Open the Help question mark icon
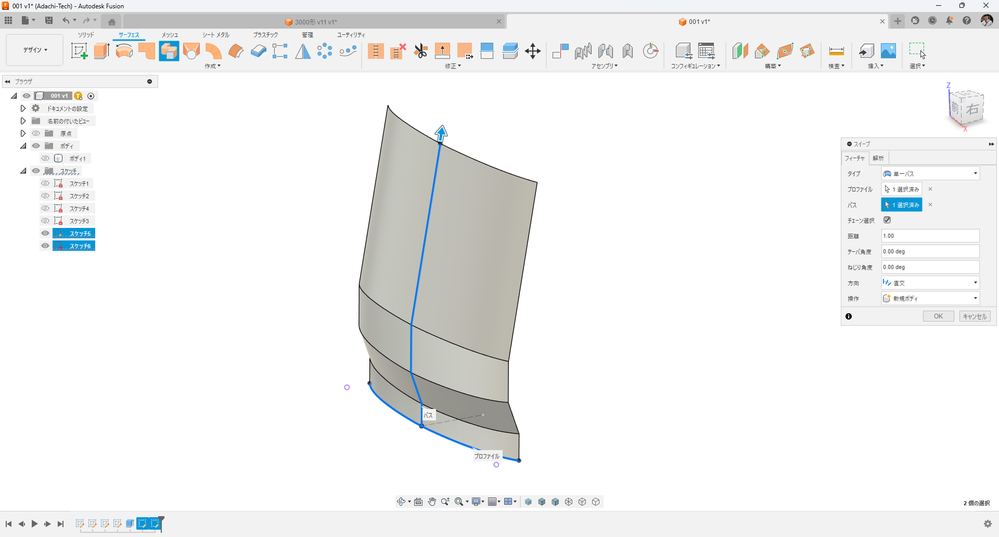This screenshot has width=999, height=537. point(967,21)
